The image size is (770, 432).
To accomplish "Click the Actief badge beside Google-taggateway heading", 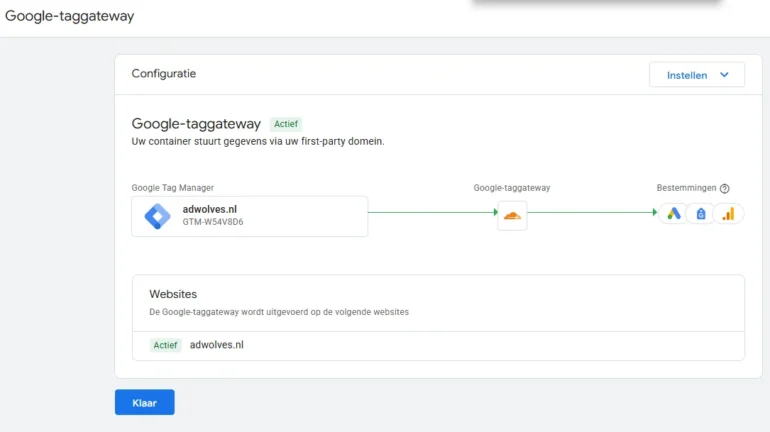I will click(286, 124).
